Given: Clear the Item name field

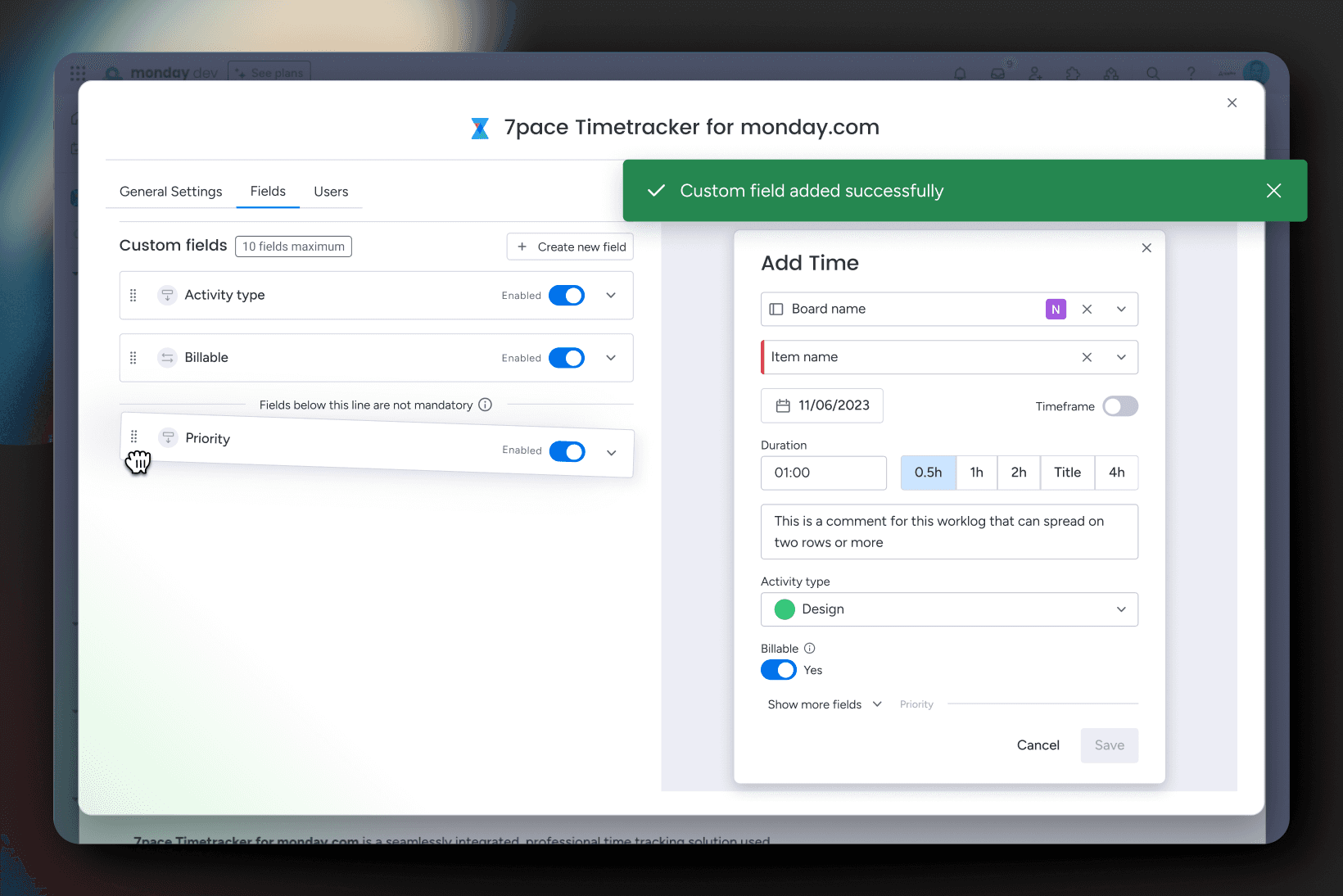Looking at the screenshot, I should (x=1087, y=357).
